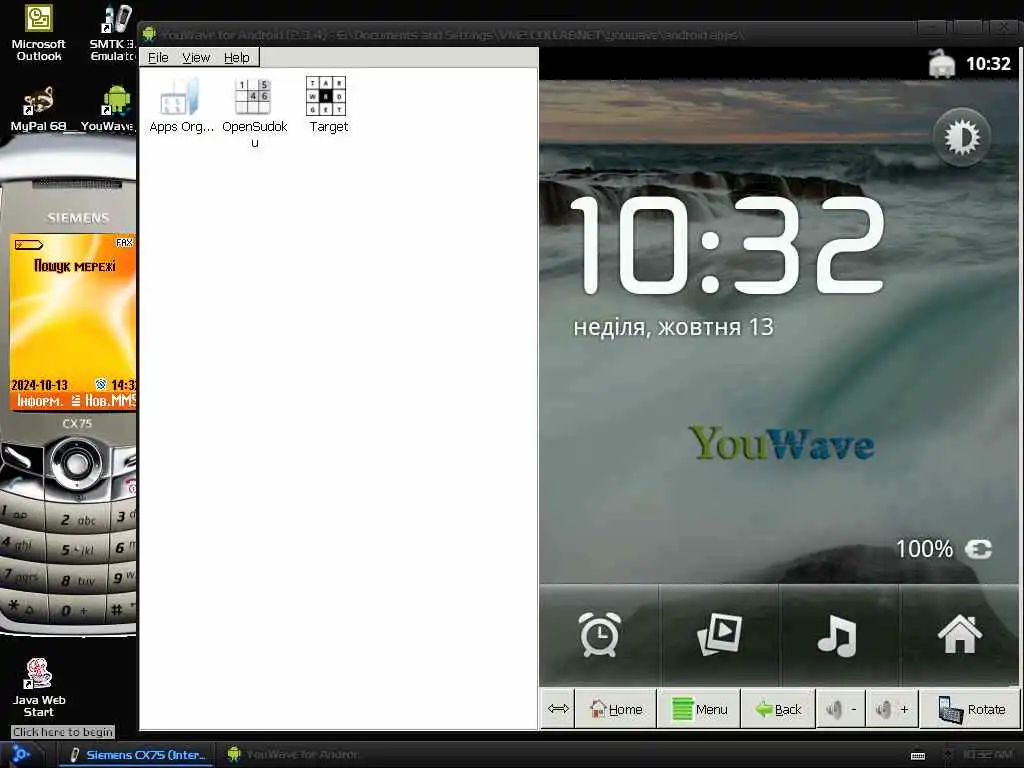Open the music note icon in Android dock
This screenshot has width=1024, height=768.
(838, 635)
